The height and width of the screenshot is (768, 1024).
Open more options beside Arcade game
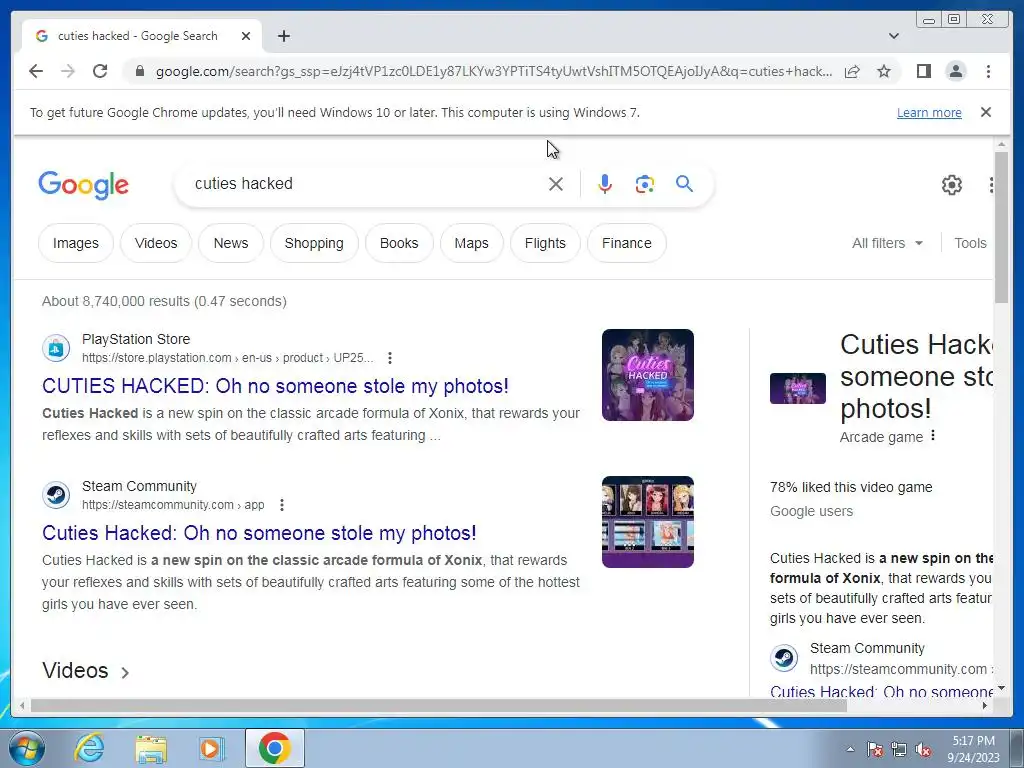click(x=933, y=436)
